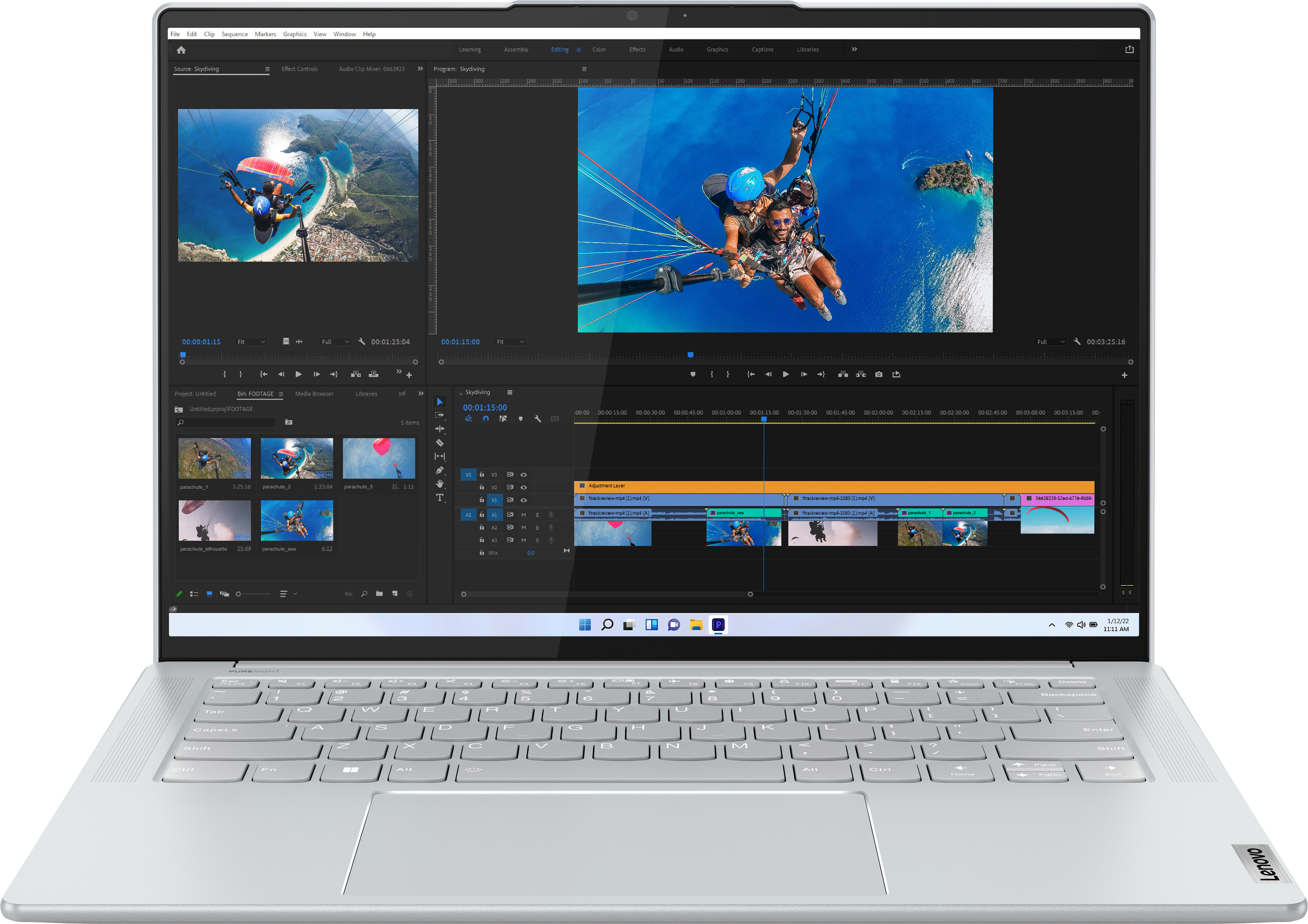Viewport: 1308px width, 924px height.
Task: Select the Hand tool
Action: click(439, 484)
